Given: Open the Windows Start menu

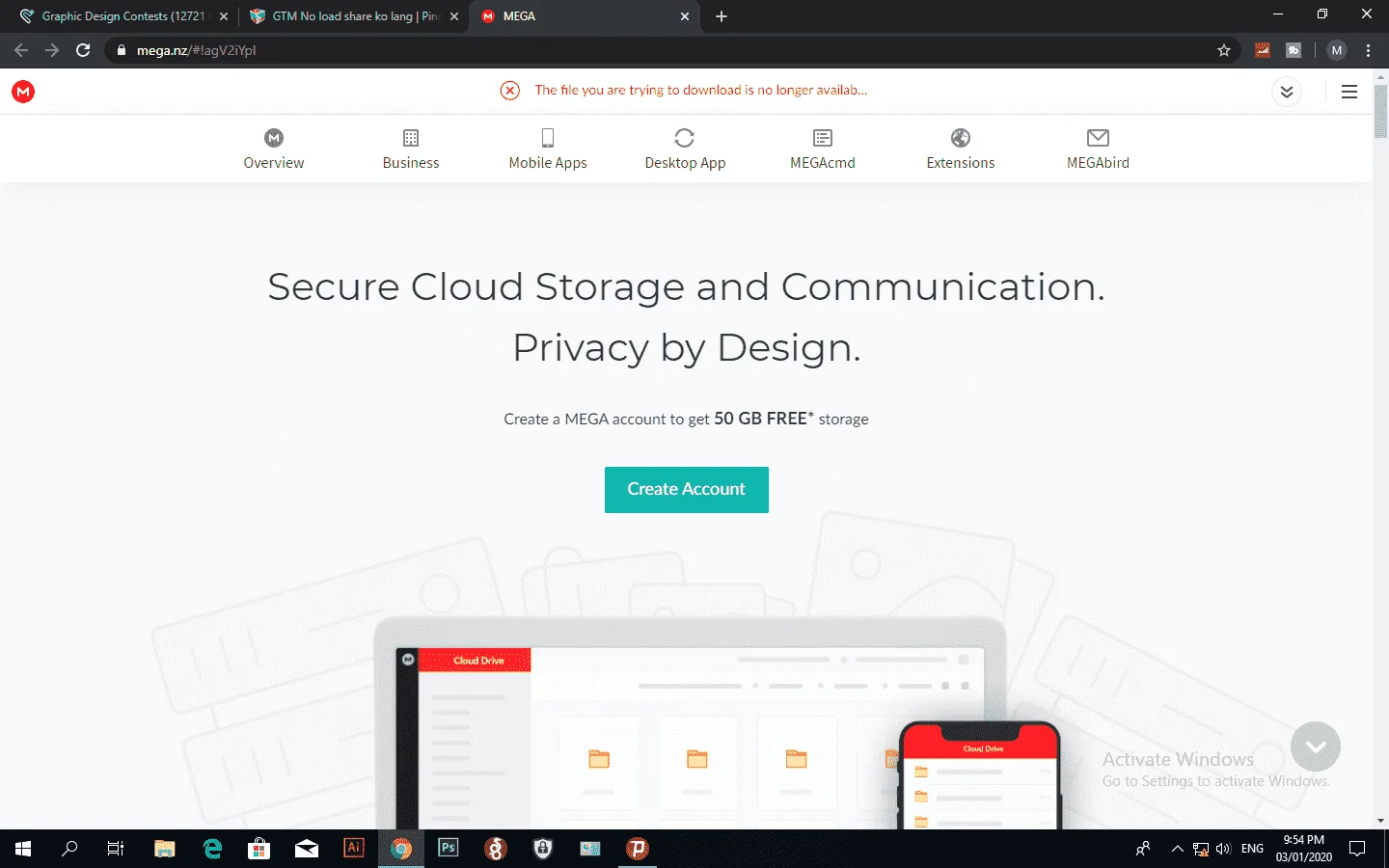Looking at the screenshot, I should pyautogui.click(x=23, y=849).
